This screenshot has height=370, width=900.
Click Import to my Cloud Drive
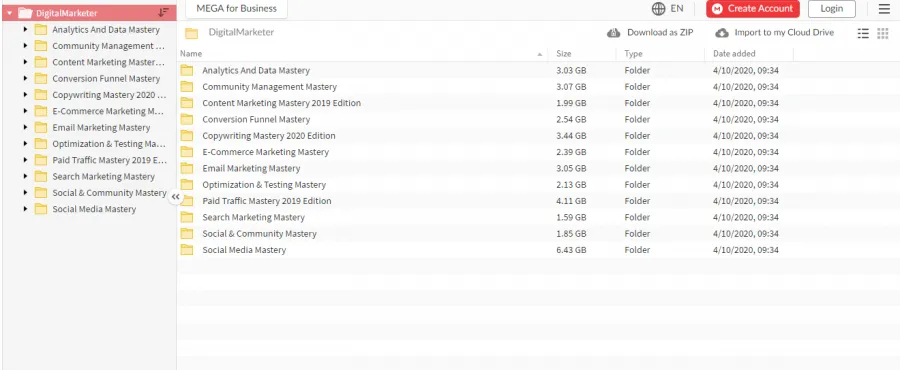click(774, 33)
